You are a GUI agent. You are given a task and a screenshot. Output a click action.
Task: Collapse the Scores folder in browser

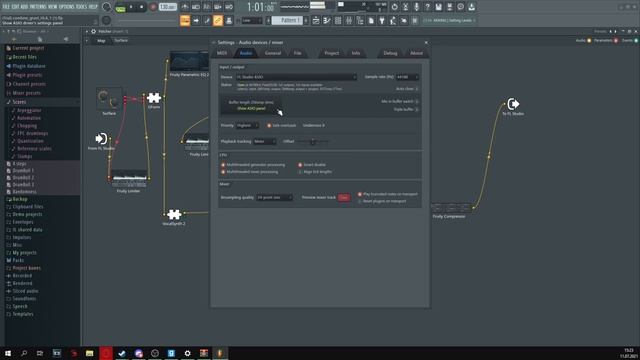tap(19, 102)
